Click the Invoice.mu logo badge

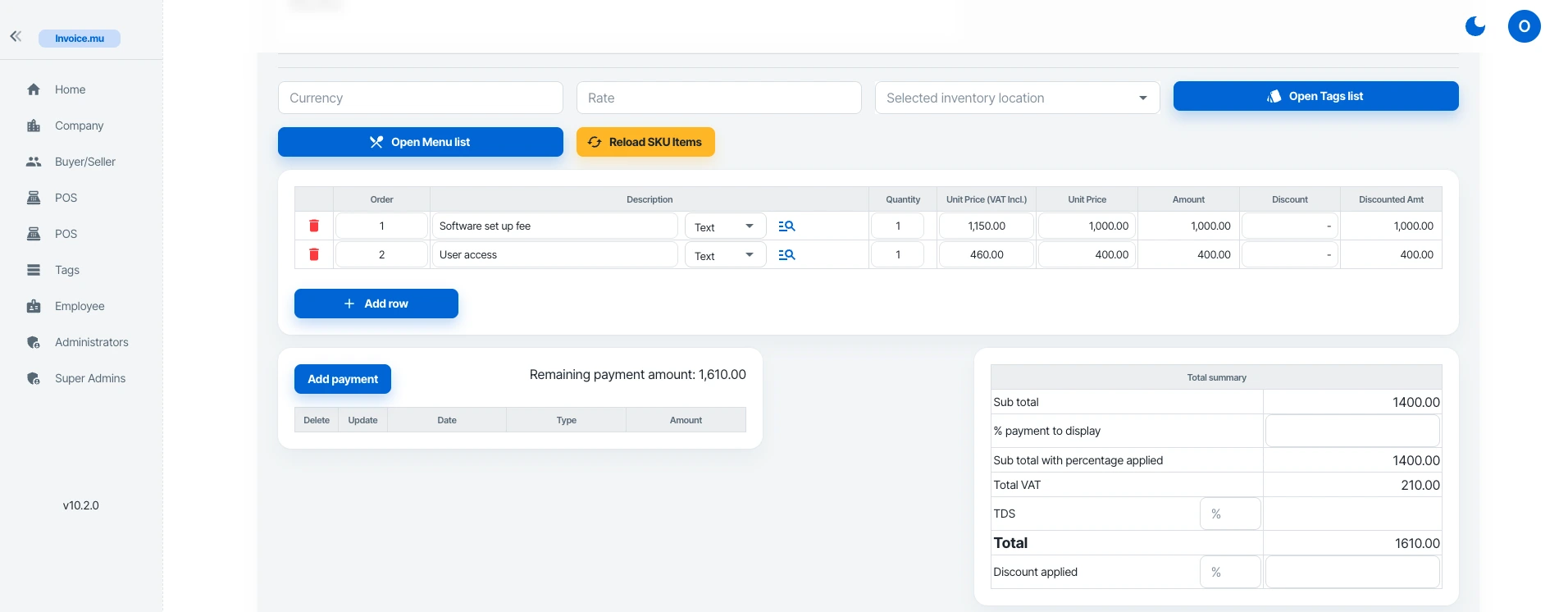(x=80, y=39)
